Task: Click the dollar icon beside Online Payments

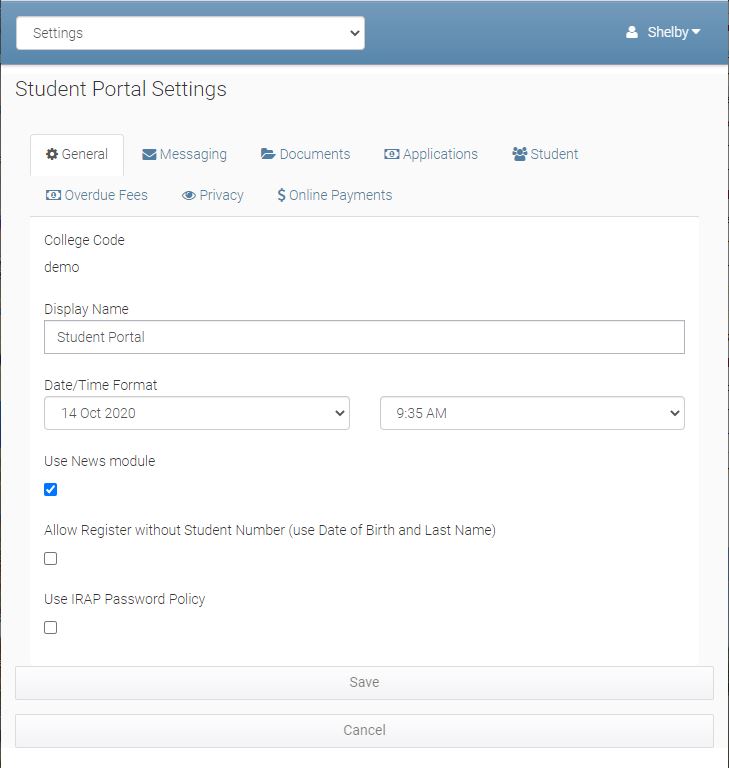Action: point(281,195)
